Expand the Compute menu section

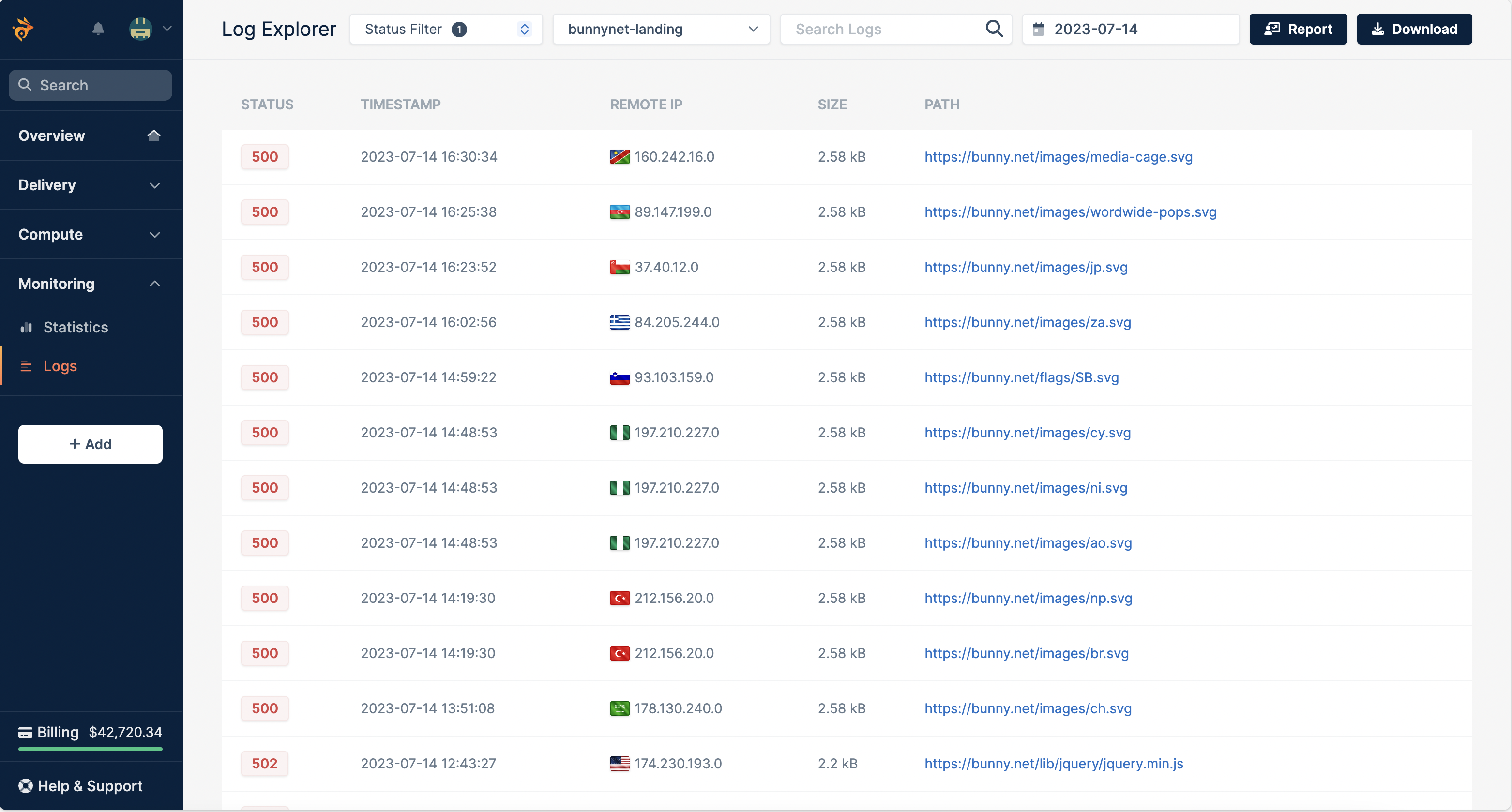coord(91,234)
